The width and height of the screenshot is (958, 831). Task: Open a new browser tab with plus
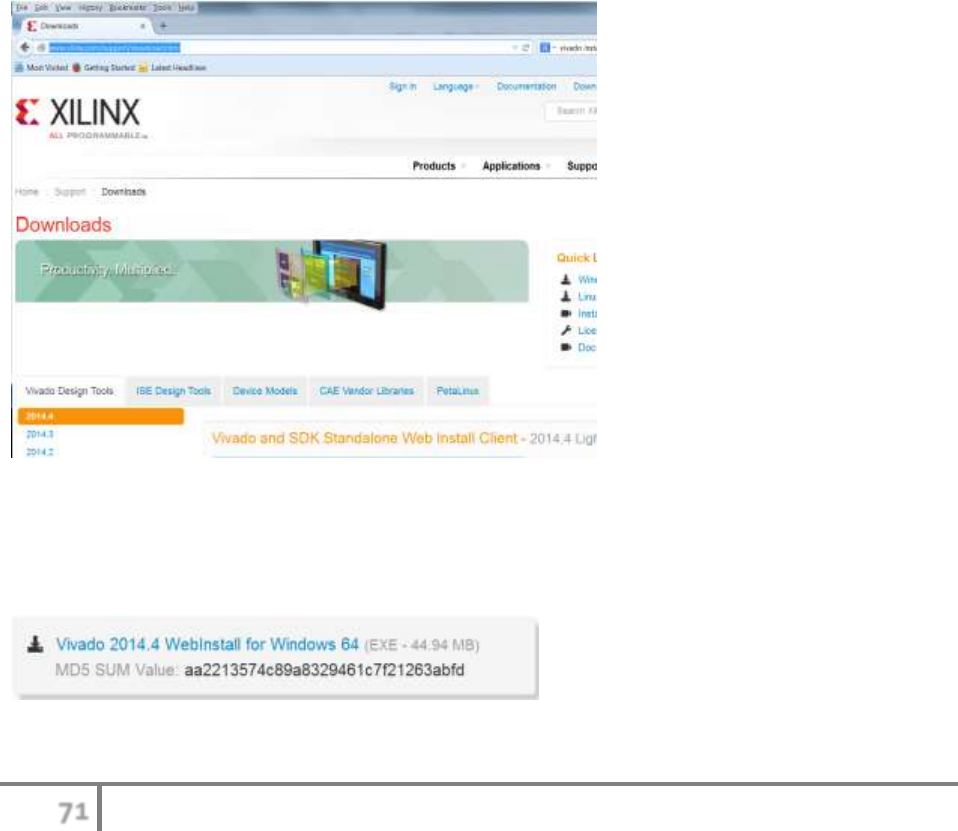pyautogui.click(x=163, y=26)
